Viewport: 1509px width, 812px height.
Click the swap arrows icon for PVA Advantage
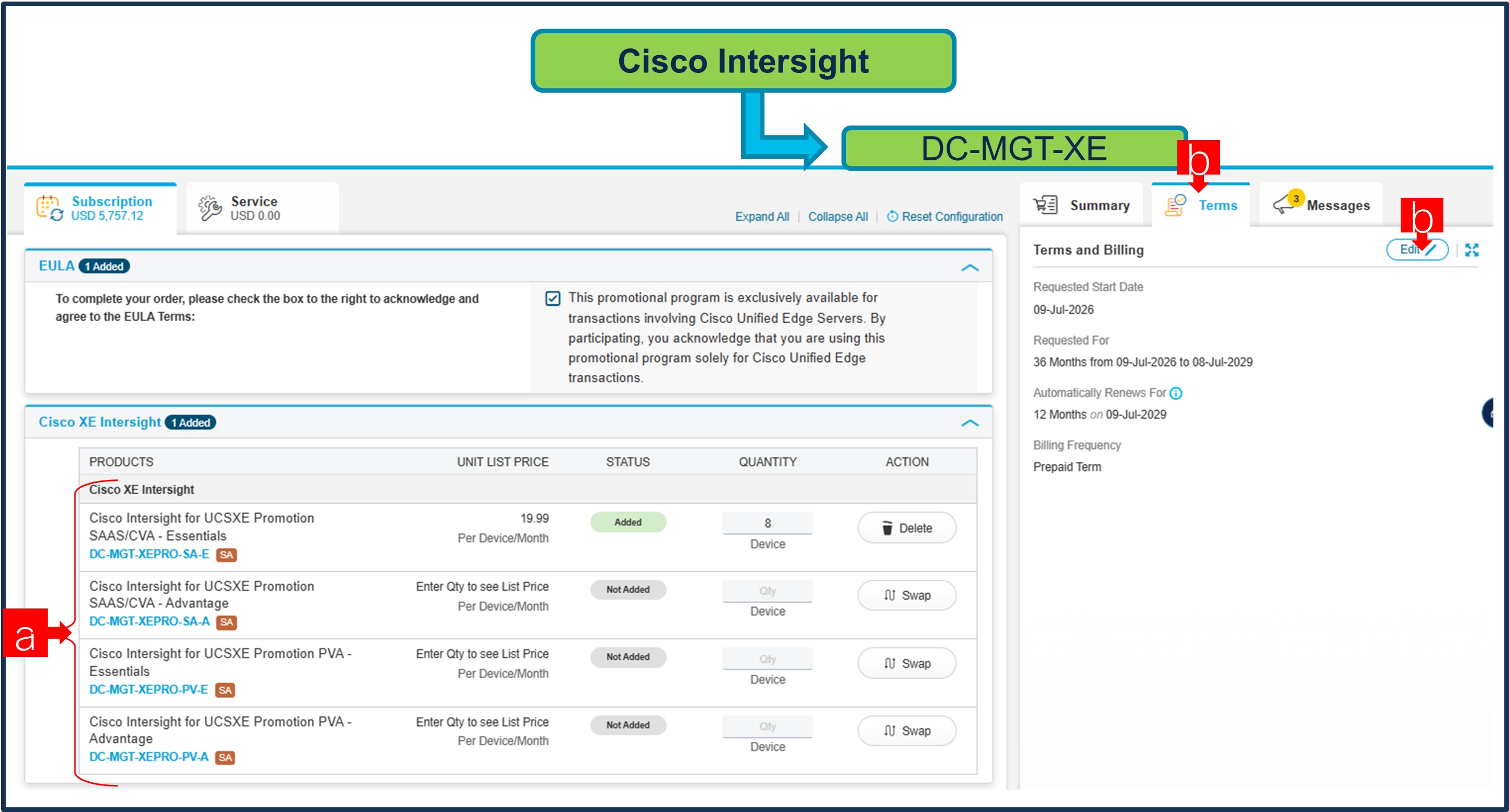(x=889, y=731)
